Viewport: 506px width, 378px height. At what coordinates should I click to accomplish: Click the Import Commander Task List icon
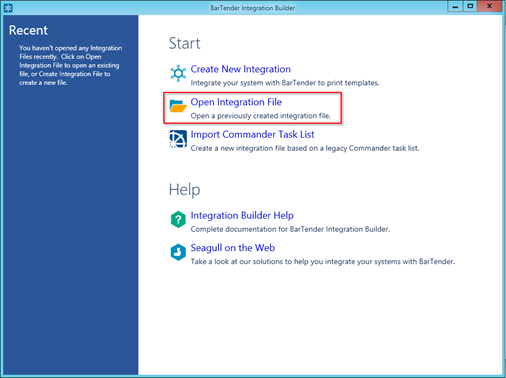tap(178, 139)
